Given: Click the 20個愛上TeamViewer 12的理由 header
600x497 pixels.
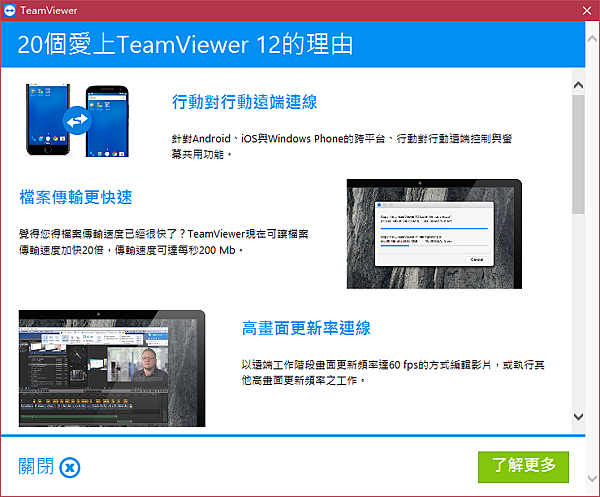Looking at the screenshot, I should click(185, 44).
